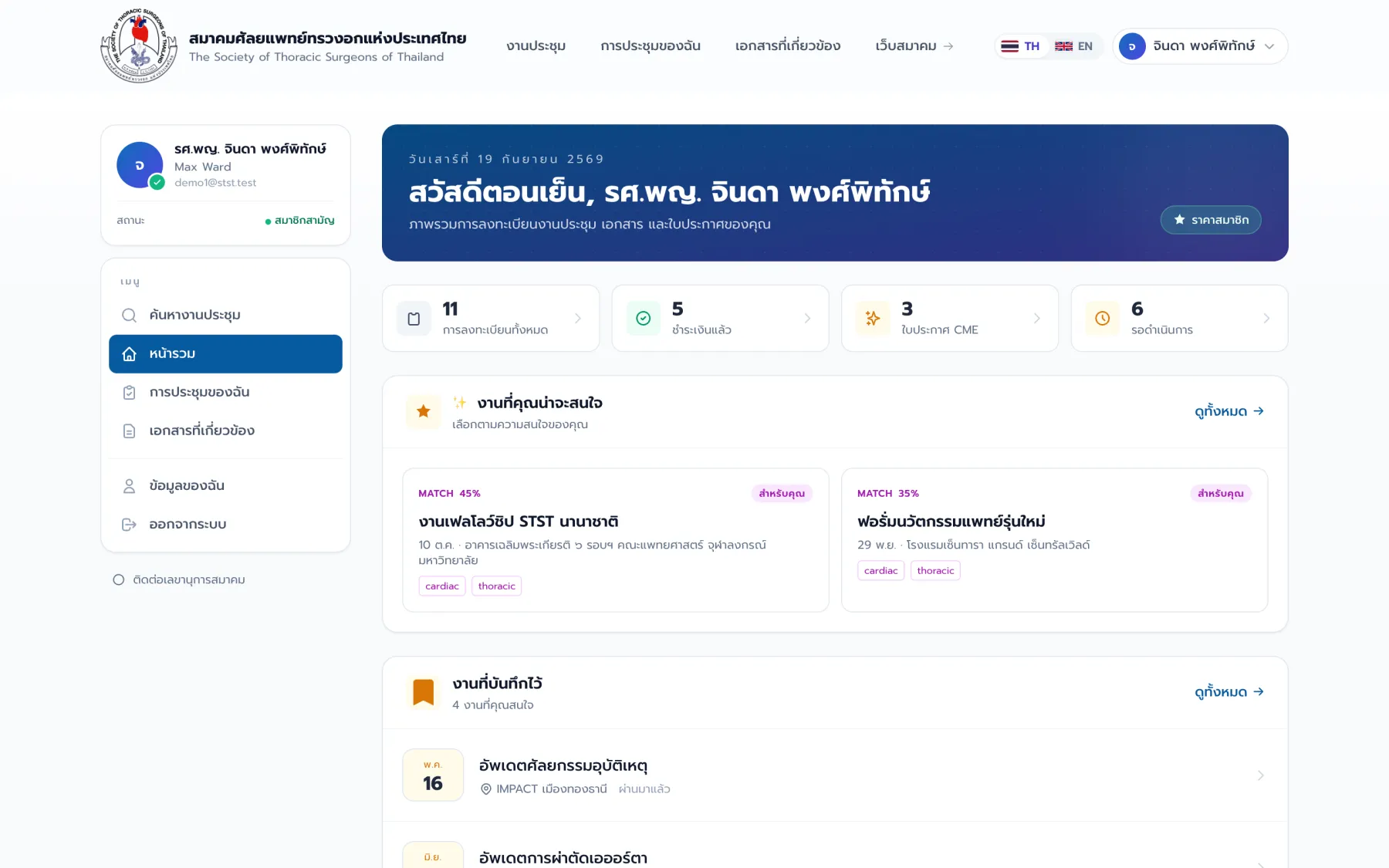Click the document icon beside เอกสารที่เกี่ยวข้อง in sidebar
The image size is (1389, 868).
[129, 431]
